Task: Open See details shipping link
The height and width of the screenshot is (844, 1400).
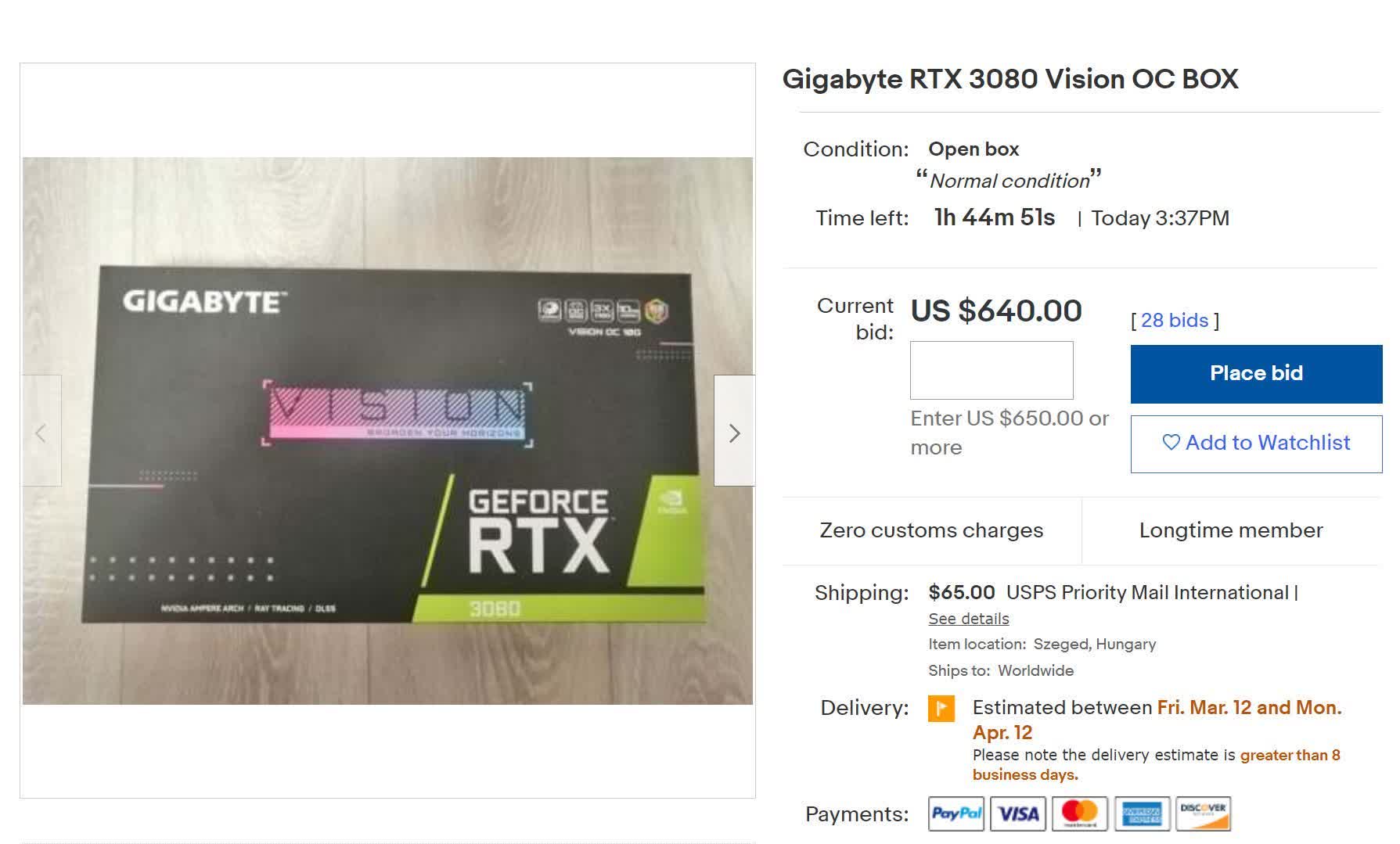Action: [x=968, y=619]
